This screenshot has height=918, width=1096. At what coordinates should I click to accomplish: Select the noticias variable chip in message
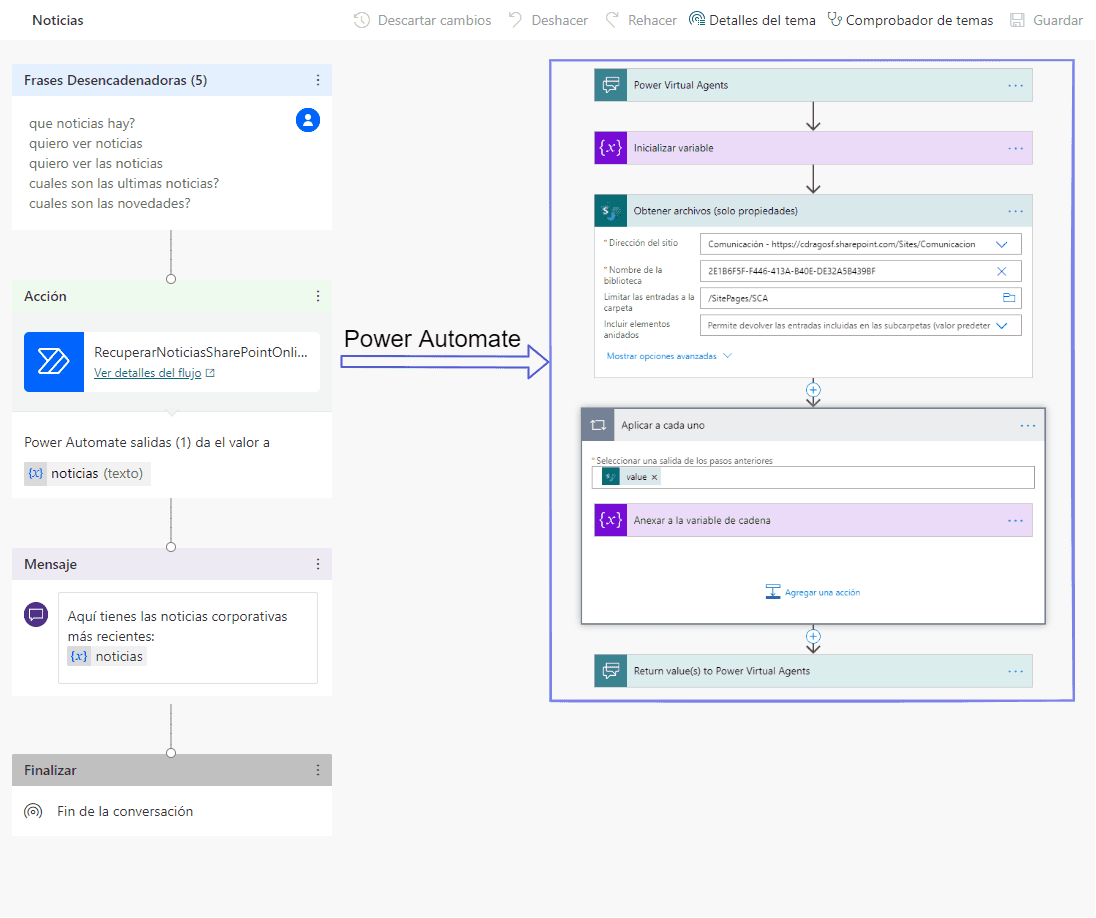[107, 657]
